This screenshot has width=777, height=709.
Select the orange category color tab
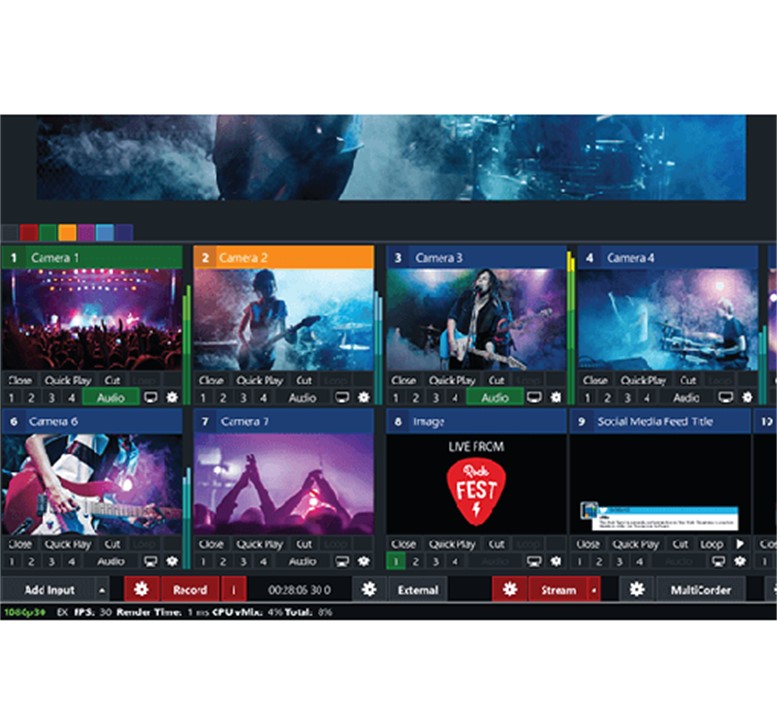pyautogui.click(x=67, y=232)
